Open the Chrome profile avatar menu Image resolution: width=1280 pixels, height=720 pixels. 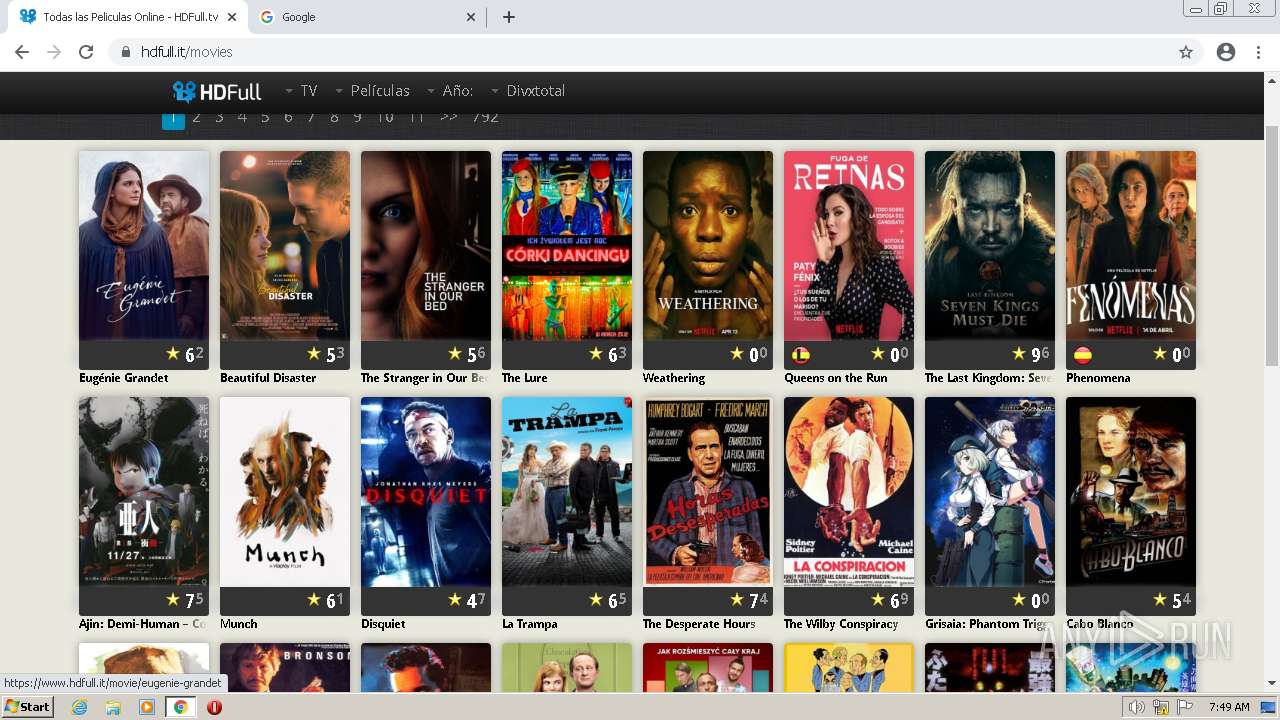[x=1226, y=52]
